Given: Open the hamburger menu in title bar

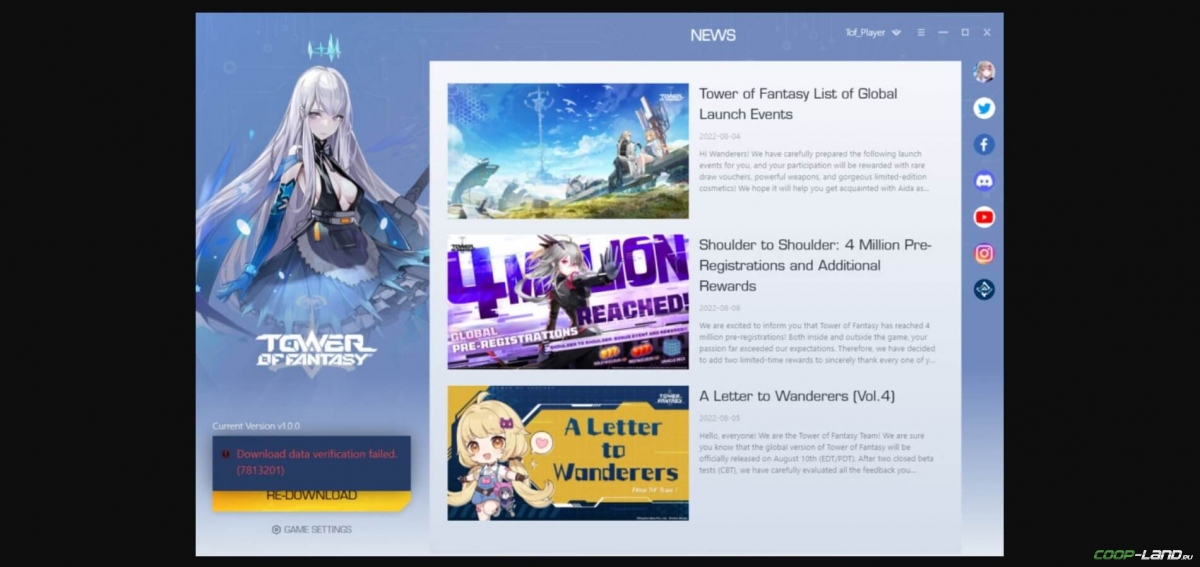Looking at the screenshot, I should [921, 33].
